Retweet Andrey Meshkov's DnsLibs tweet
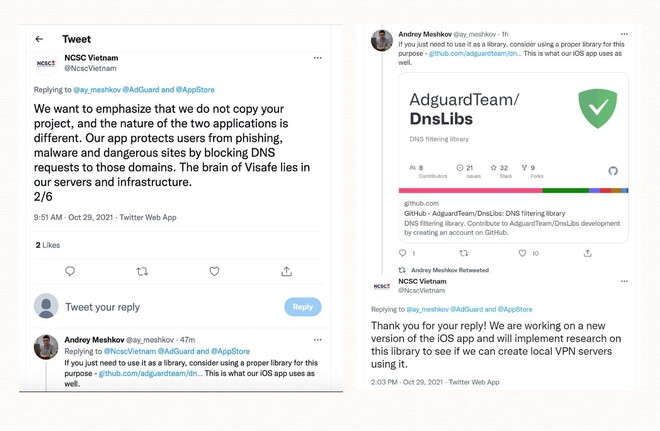This screenshot has width=660, height=431. [463, 253]
